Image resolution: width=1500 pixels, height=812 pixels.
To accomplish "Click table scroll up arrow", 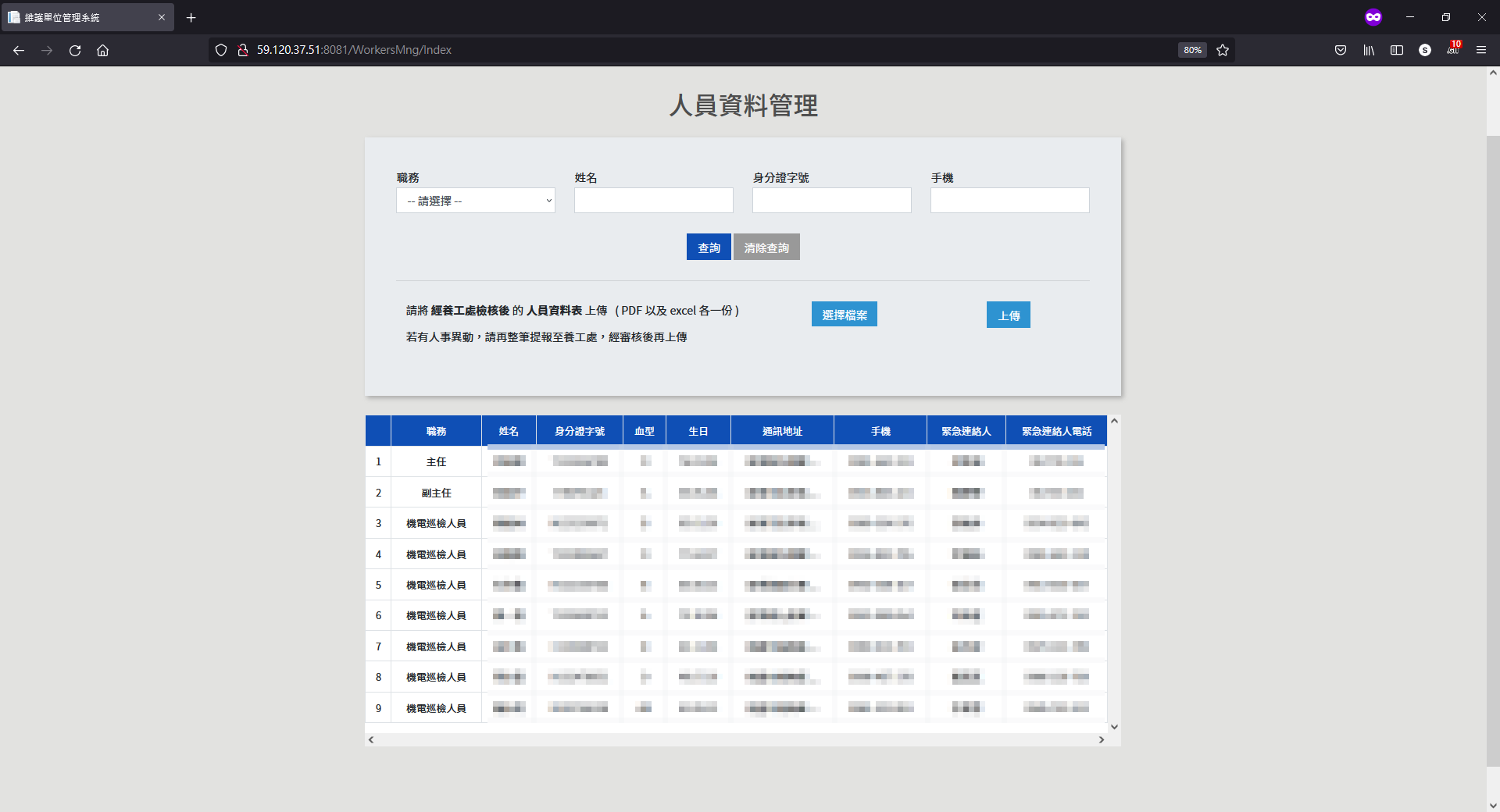I will tap(1114, 421).
